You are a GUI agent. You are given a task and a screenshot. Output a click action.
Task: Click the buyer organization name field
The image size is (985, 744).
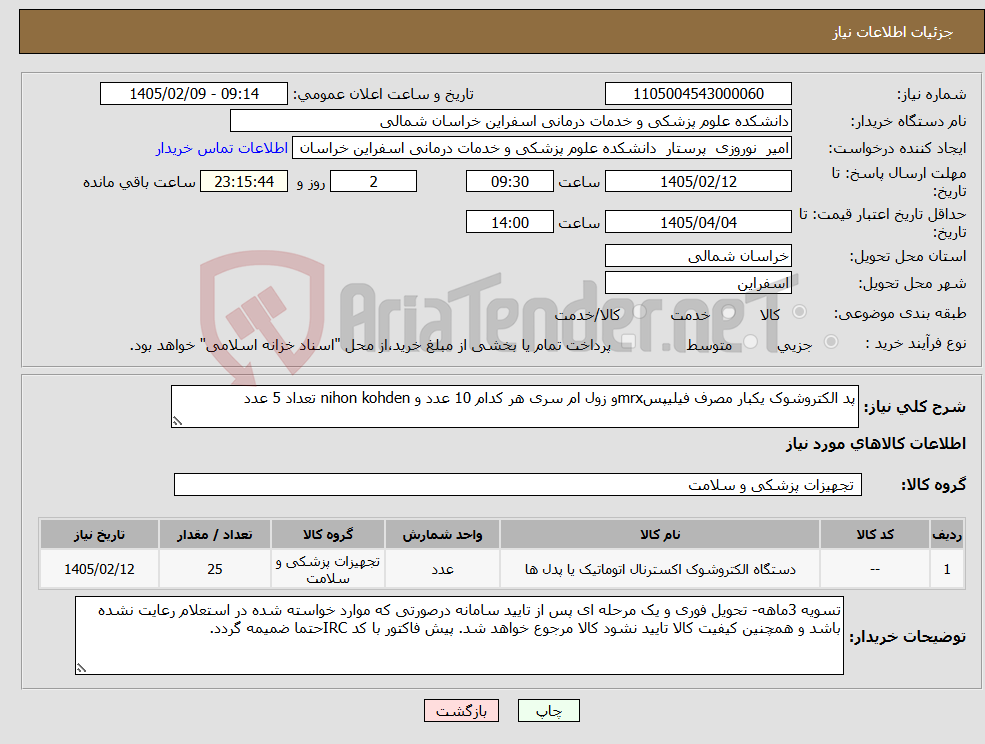[x=511, y=121]
